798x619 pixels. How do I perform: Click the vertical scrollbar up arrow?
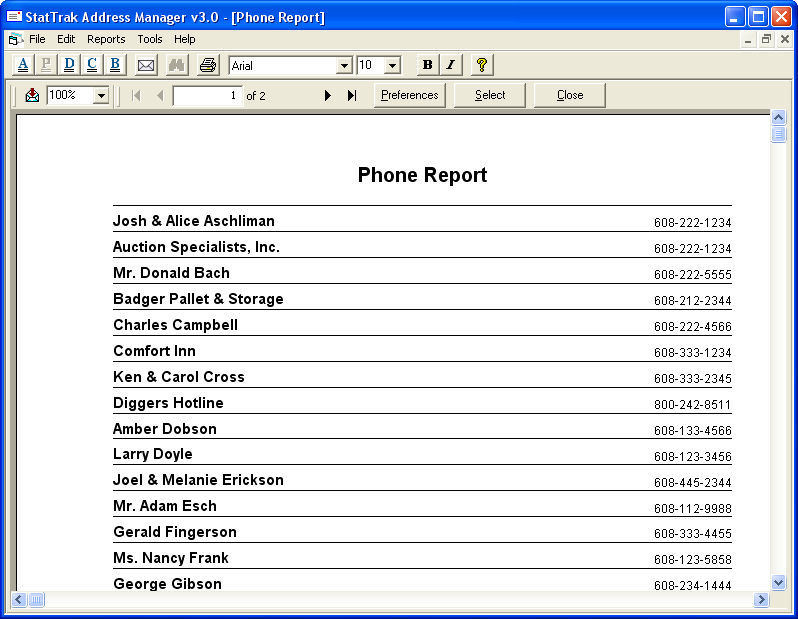(778, 118)
